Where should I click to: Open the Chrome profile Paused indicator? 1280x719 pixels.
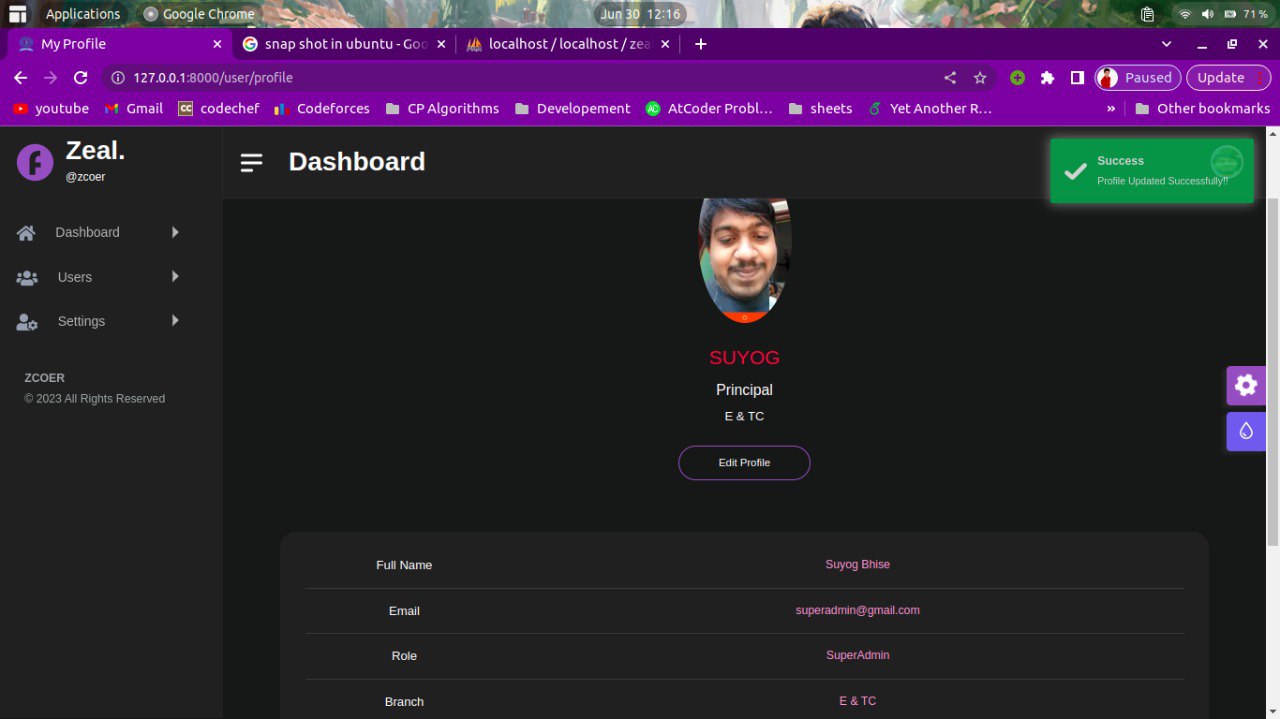1137,77
